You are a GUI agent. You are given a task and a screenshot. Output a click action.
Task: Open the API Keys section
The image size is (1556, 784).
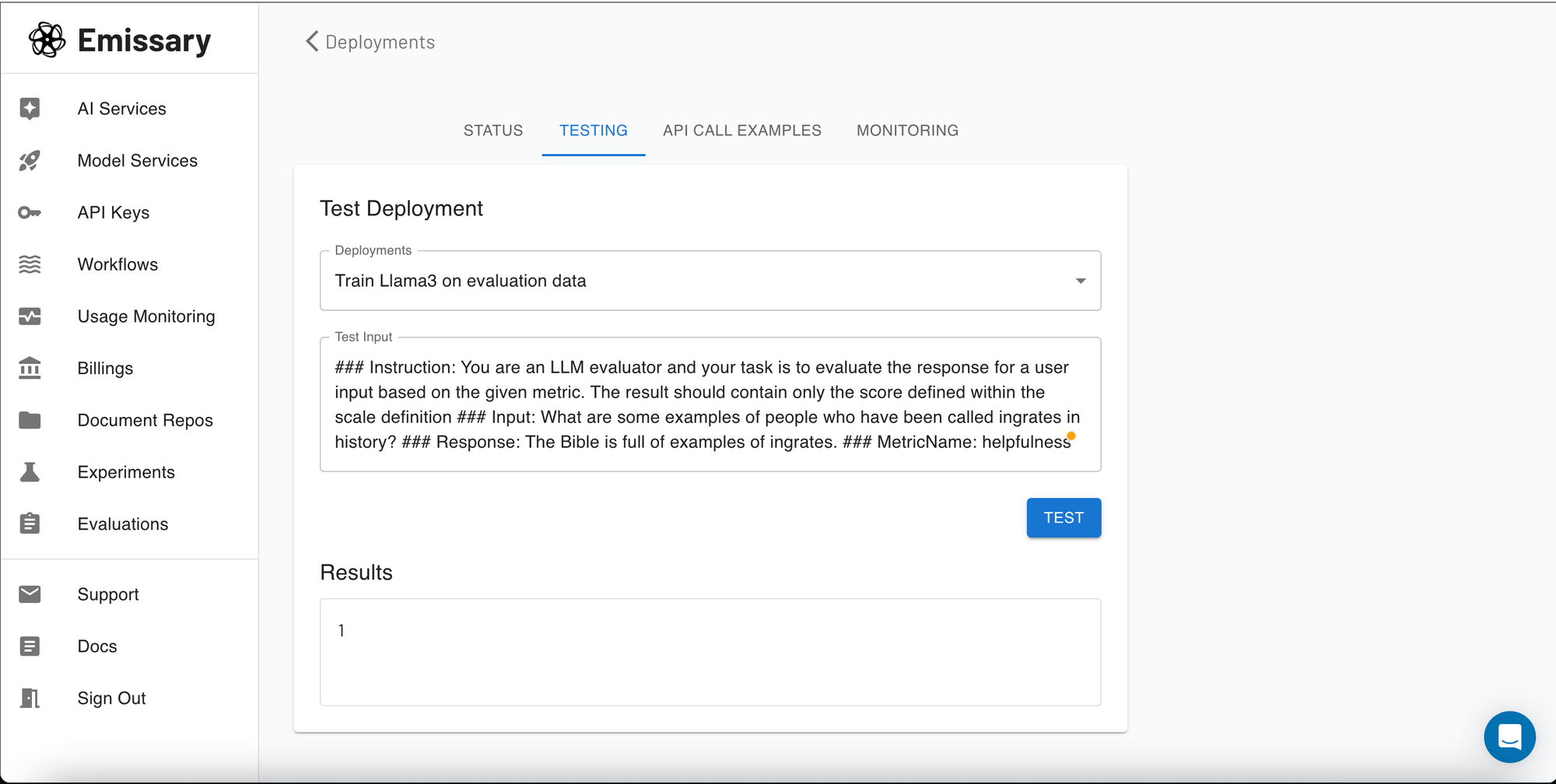(x=130, y=212)
